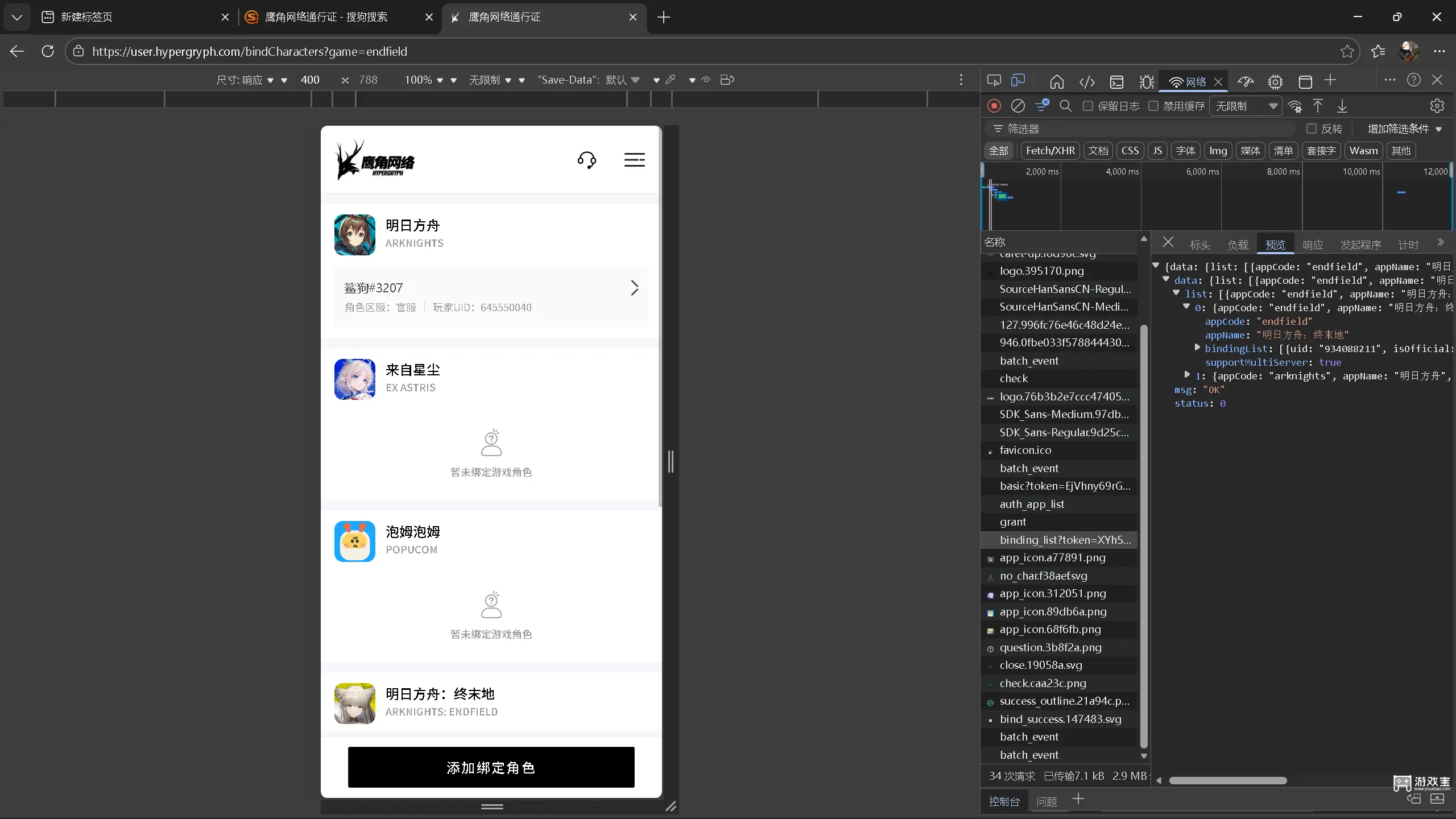The width and height of the screenshot is (1456, 819).
Task: Open network settings gear icon
Action: tap(1437, 106)
